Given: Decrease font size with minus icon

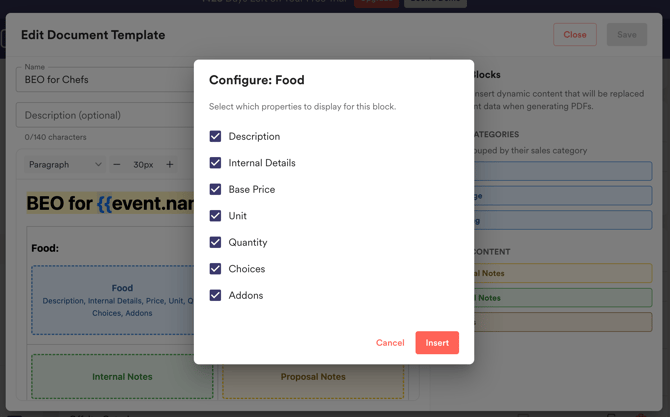Looking at the screenshot, I should point(117,165).
